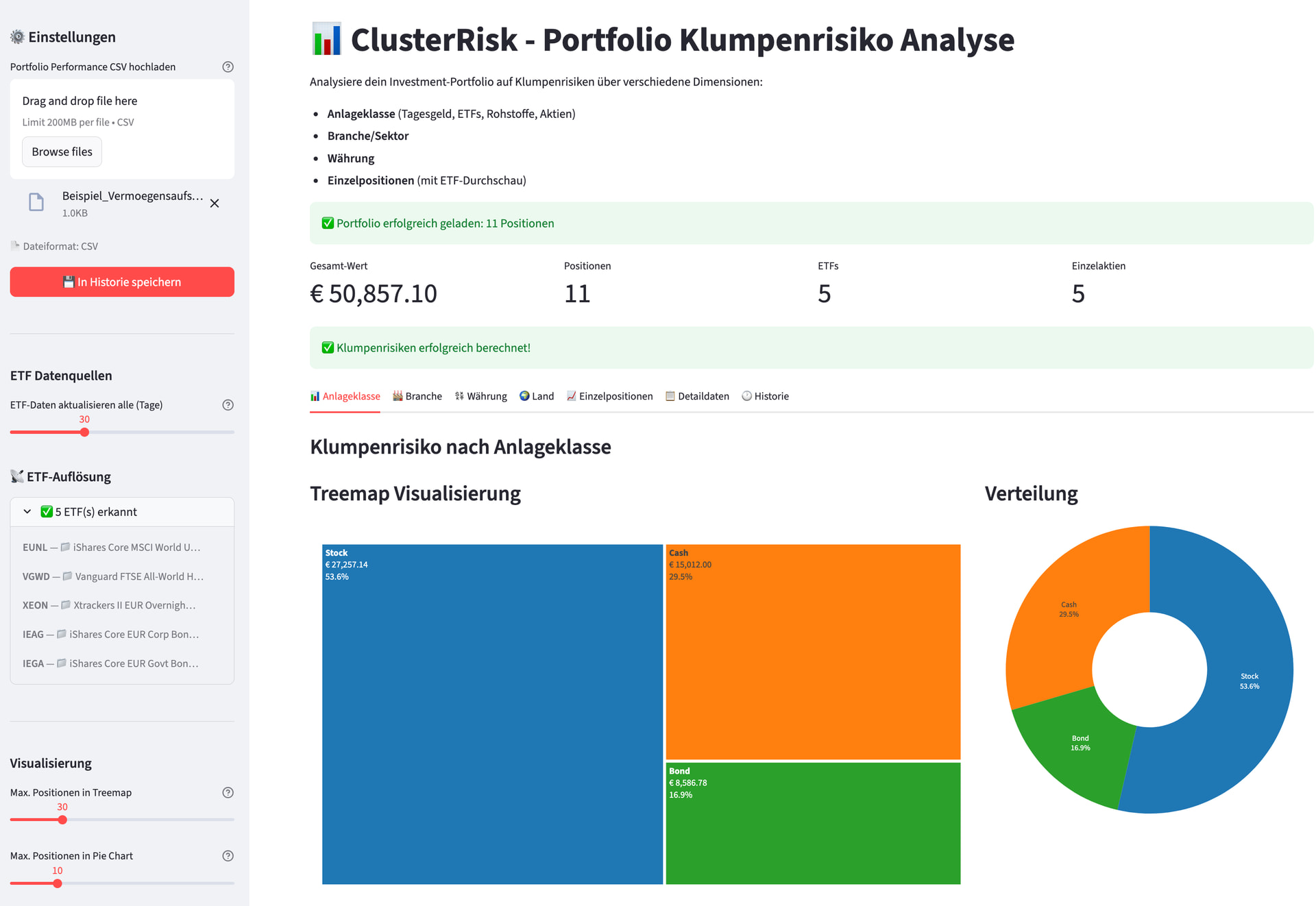The height and width of the screenshot is (906, 1316).
Task: Click the Browse files button
Action: (62, 151)
